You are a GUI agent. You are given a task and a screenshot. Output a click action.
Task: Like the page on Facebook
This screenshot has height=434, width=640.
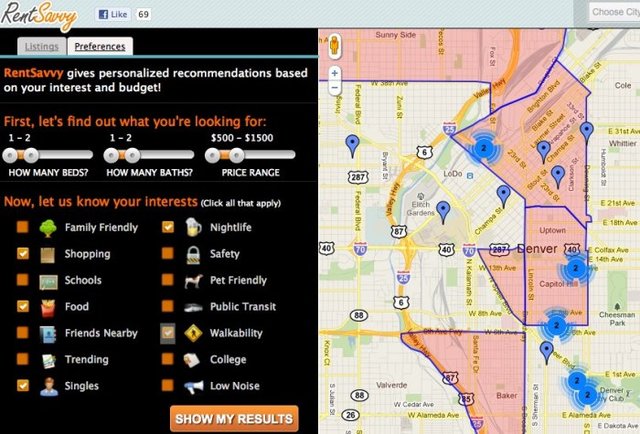pyautogui.click(x=113, y=14)
